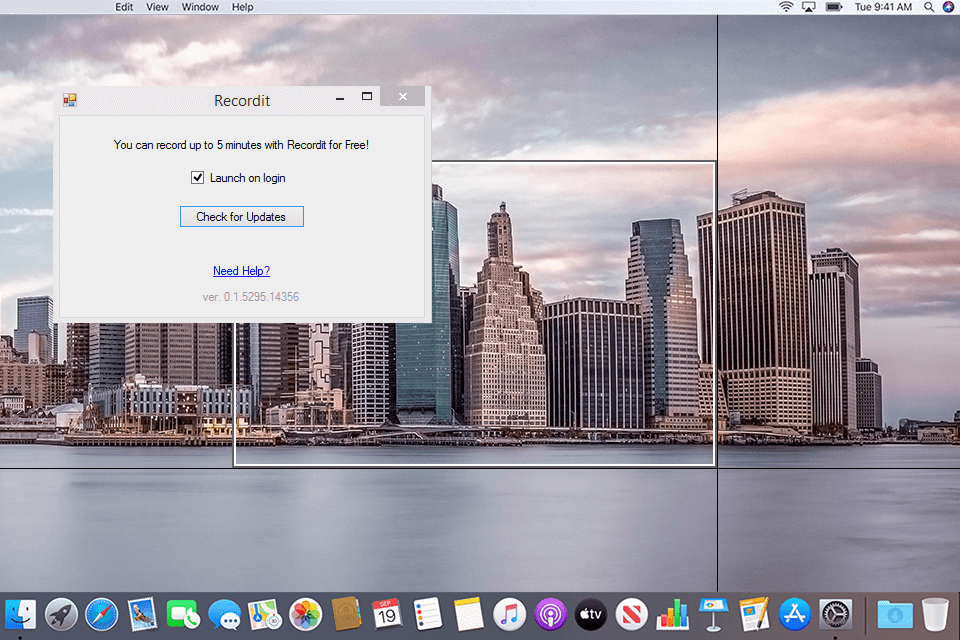Open the Window menu
Screen dimensions: 960x640
click(200, 7)
